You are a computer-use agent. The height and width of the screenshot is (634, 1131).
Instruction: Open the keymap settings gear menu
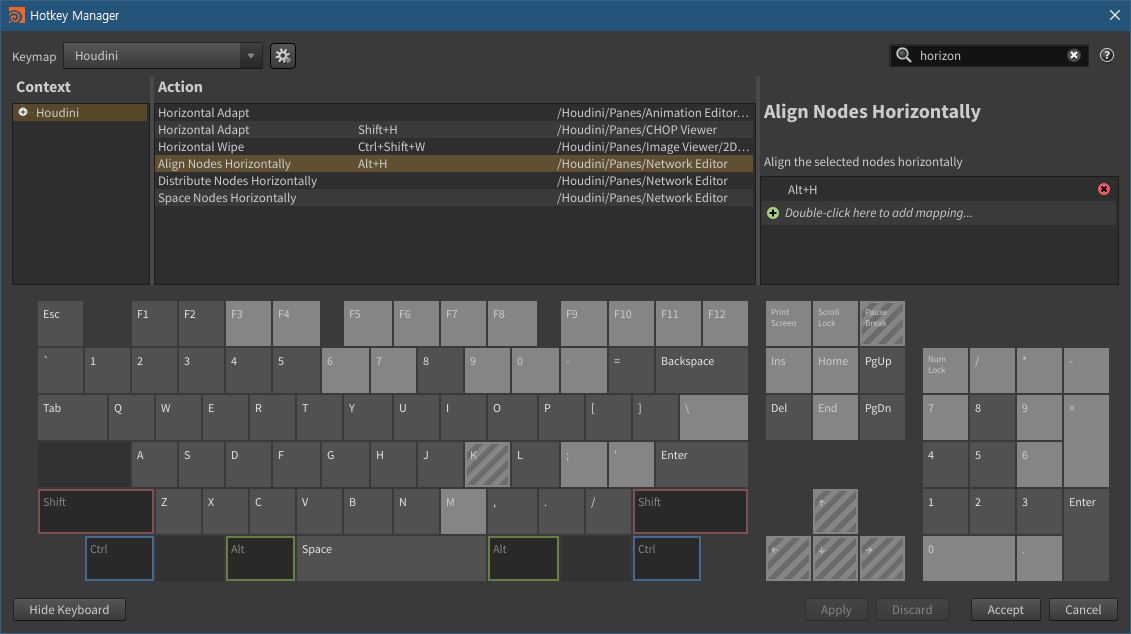tap(283, 56)
